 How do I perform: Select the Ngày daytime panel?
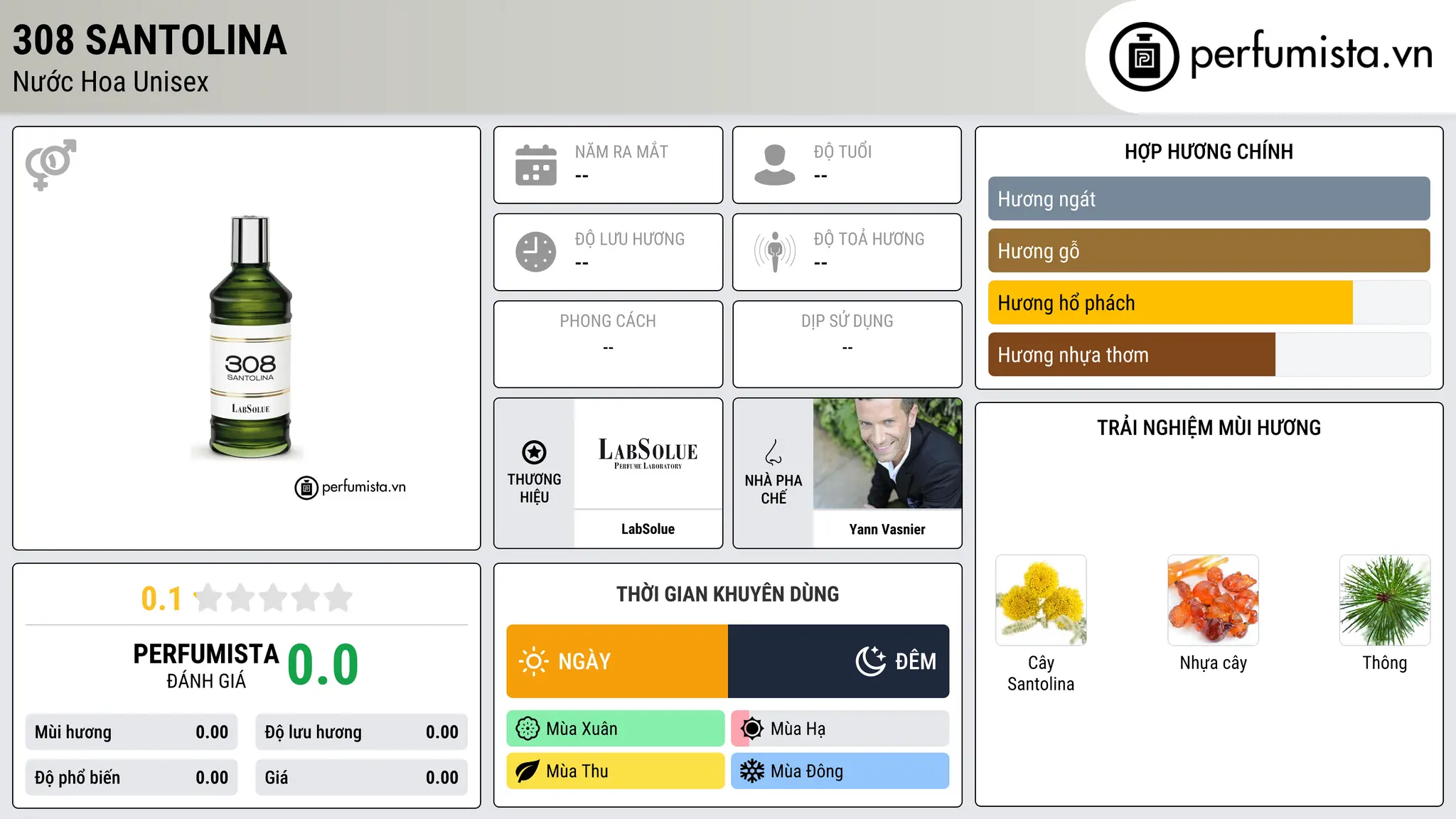617,661
